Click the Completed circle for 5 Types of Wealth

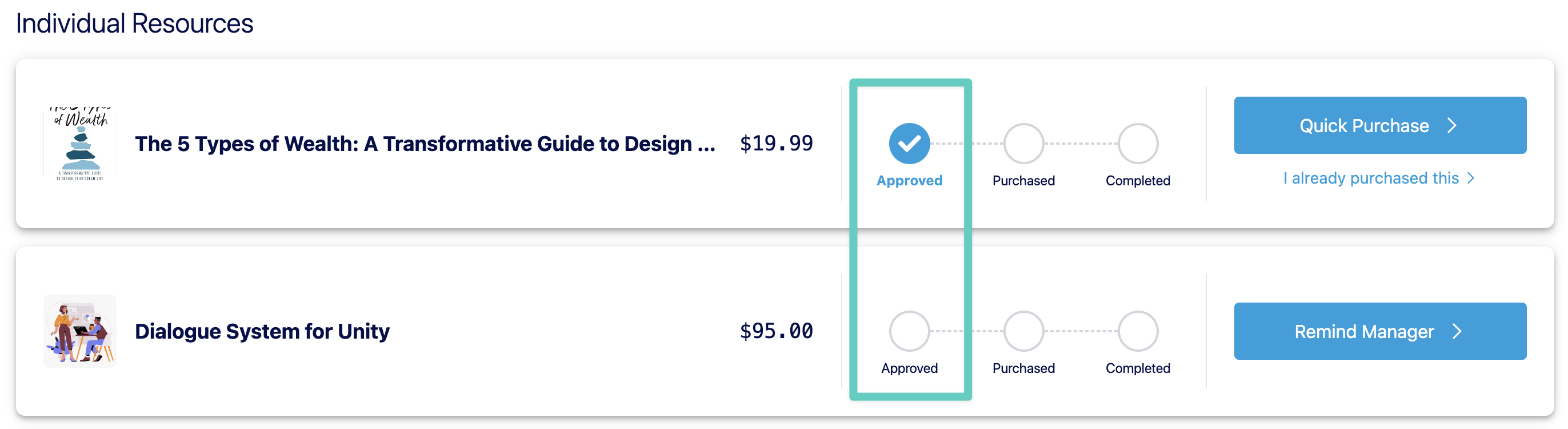(1138, 144)
